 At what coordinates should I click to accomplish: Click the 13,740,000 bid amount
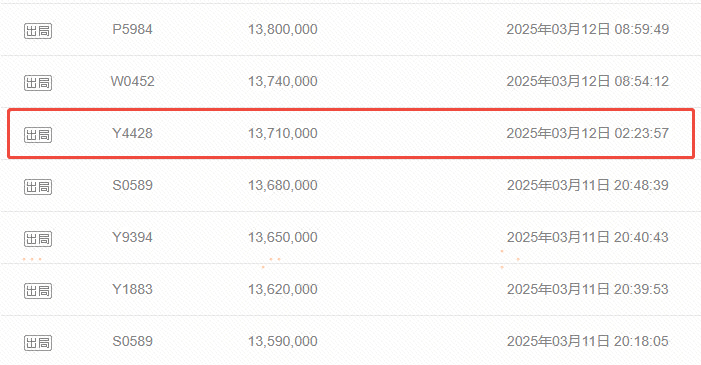[x=283, y=81]
